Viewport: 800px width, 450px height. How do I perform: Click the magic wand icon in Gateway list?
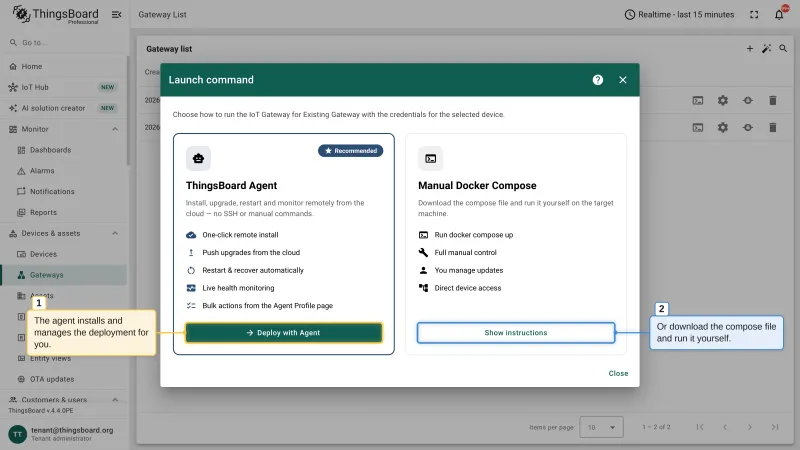tap(766, 48)
